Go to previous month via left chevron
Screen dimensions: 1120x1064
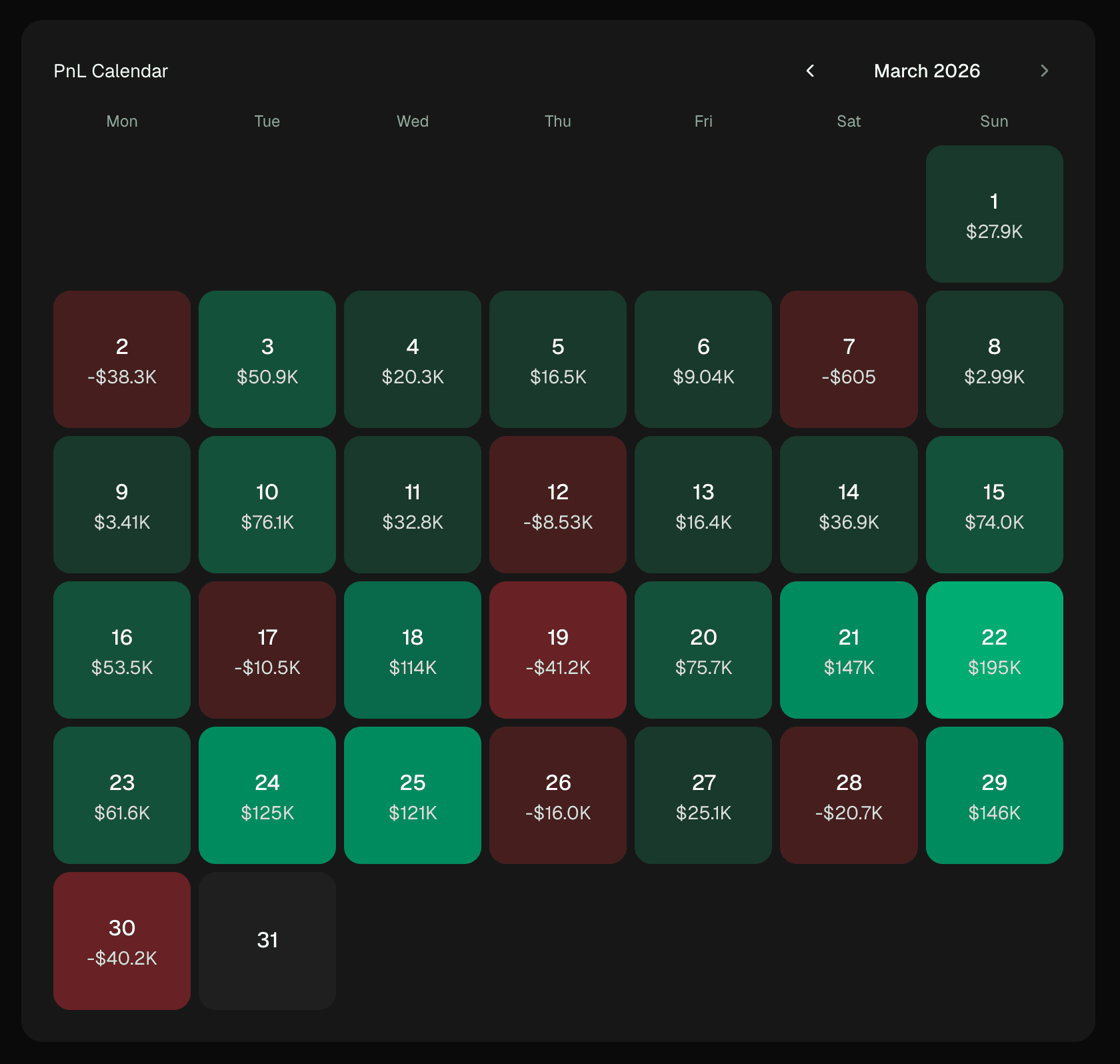pyautogui.click(x=811, y=71)
